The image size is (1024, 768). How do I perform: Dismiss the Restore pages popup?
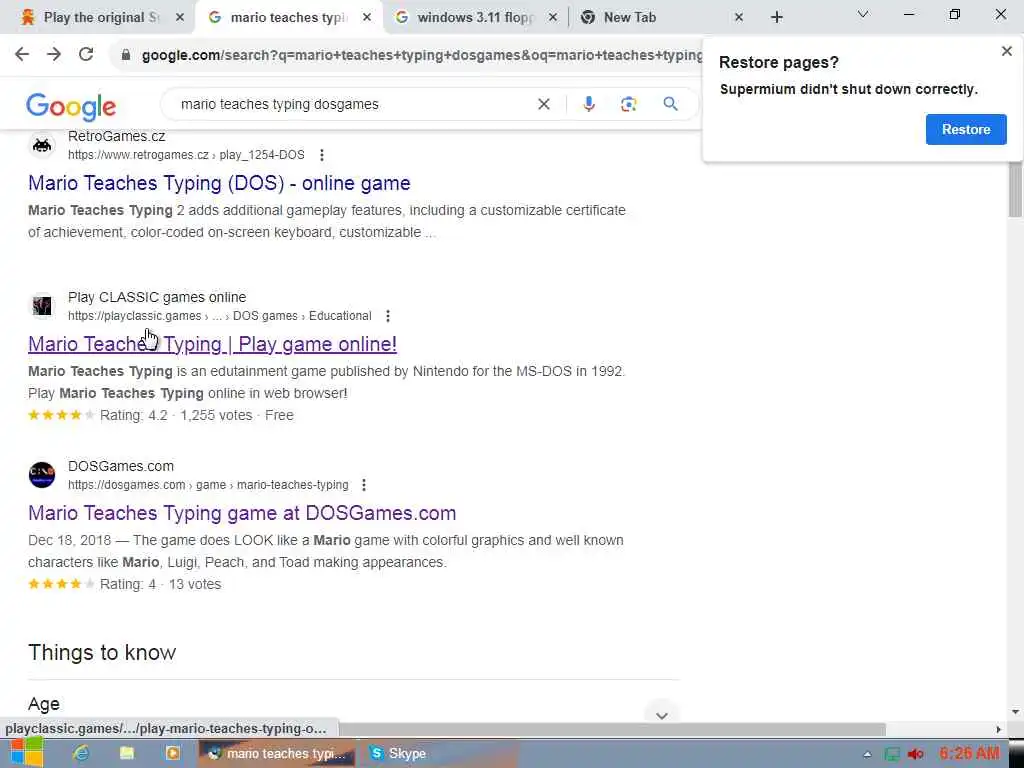(1006, 52)
